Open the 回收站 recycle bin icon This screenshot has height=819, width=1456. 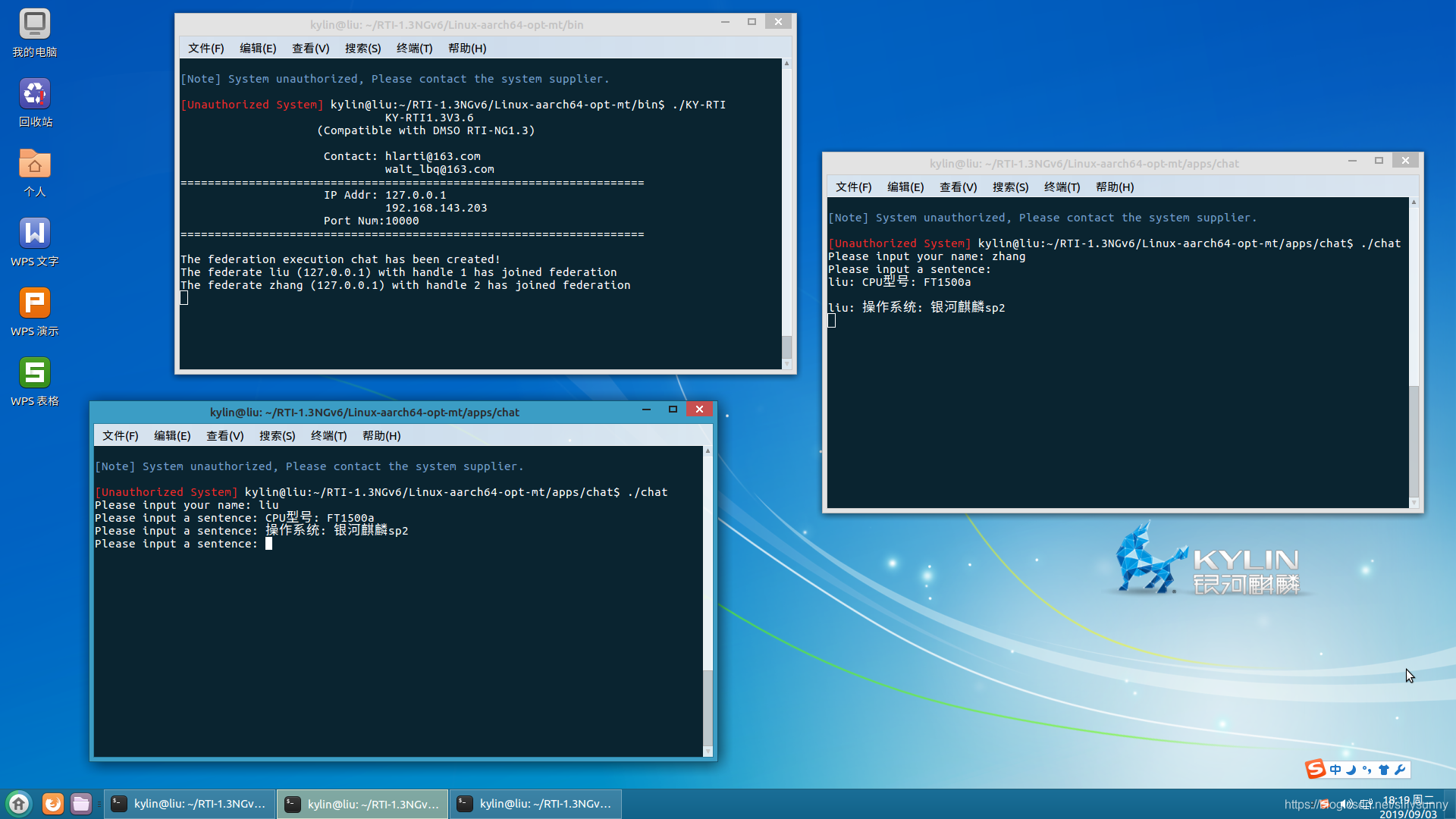pos(35,95)
